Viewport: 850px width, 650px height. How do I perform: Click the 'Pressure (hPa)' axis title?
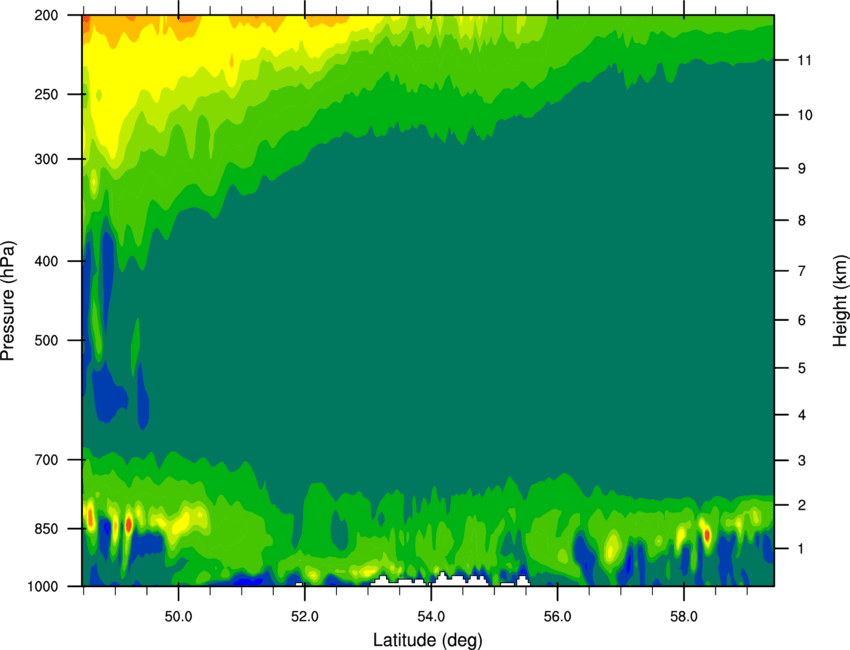[x=8, y=300]
